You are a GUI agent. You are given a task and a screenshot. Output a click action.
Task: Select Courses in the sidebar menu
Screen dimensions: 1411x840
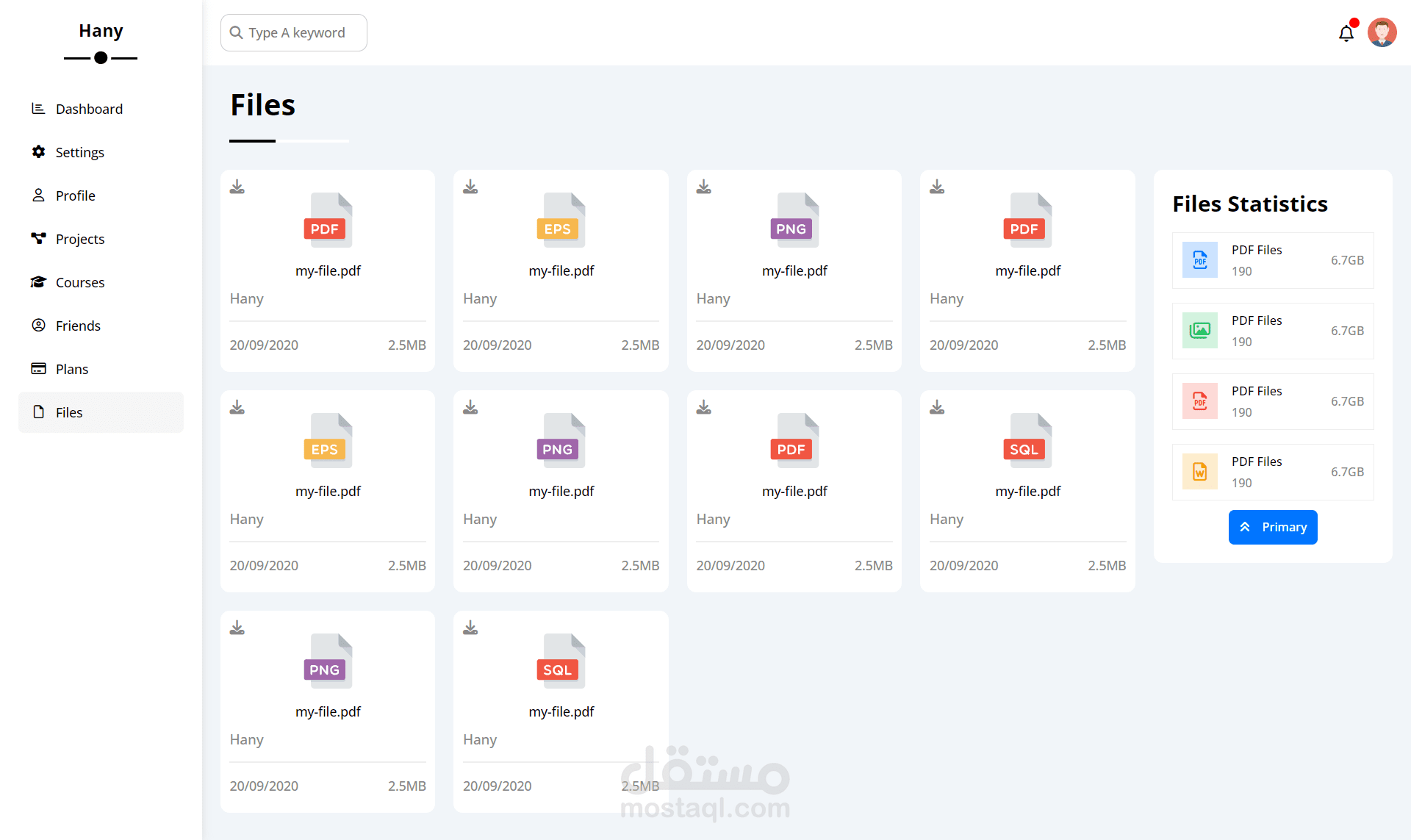pyautogui.click(x=79, y=282)
